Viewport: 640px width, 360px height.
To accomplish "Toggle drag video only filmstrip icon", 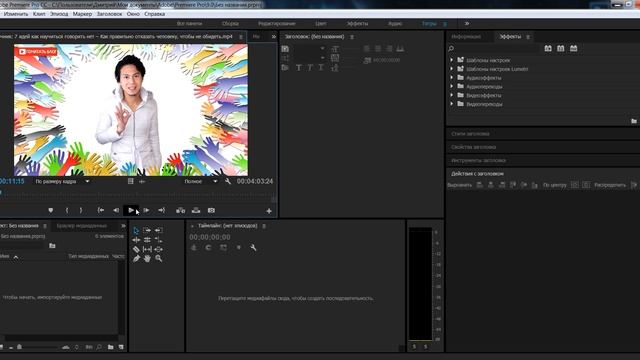I will point(131,181).
